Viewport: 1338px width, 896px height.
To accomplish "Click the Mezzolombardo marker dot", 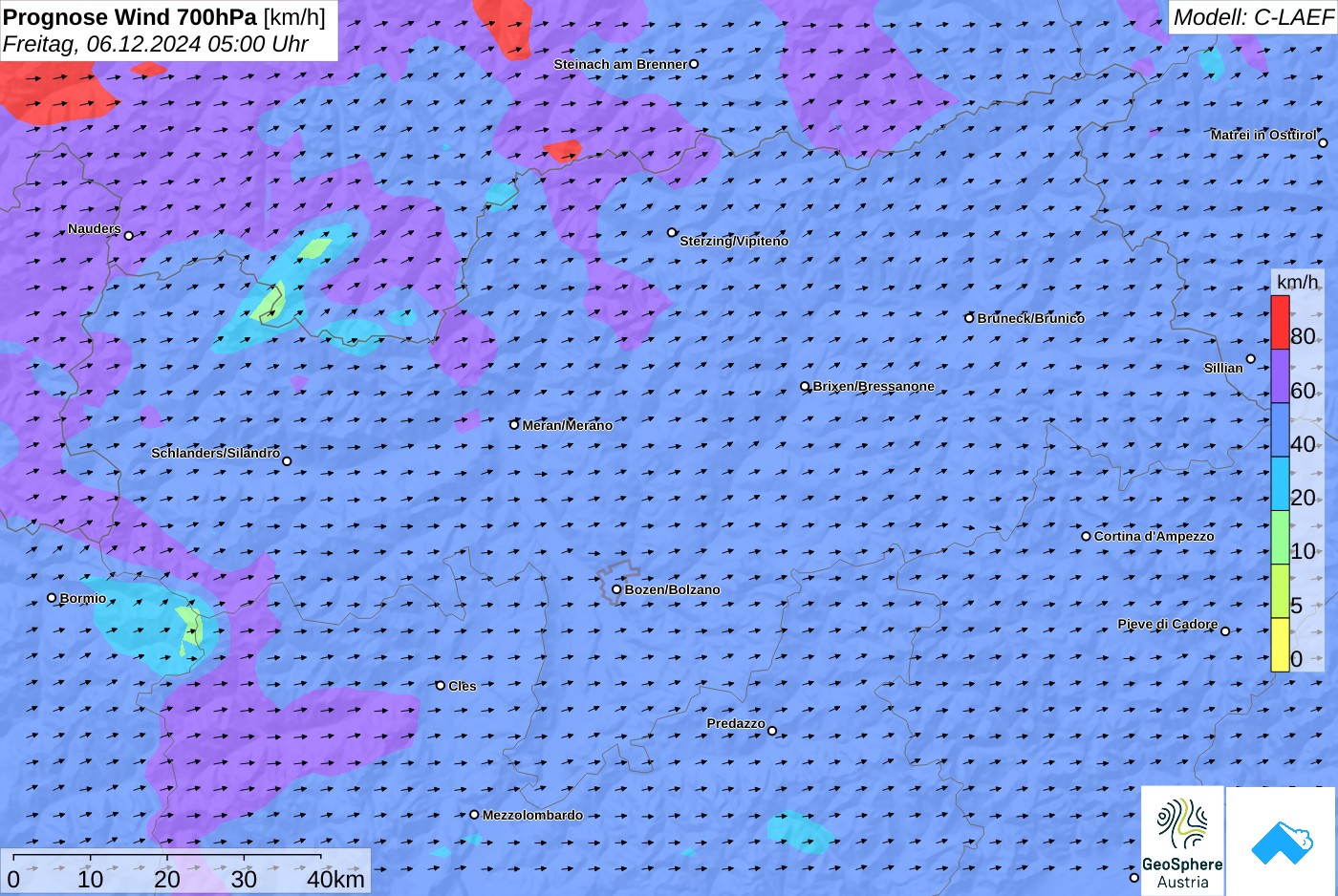I will click(x=474, y=815).
